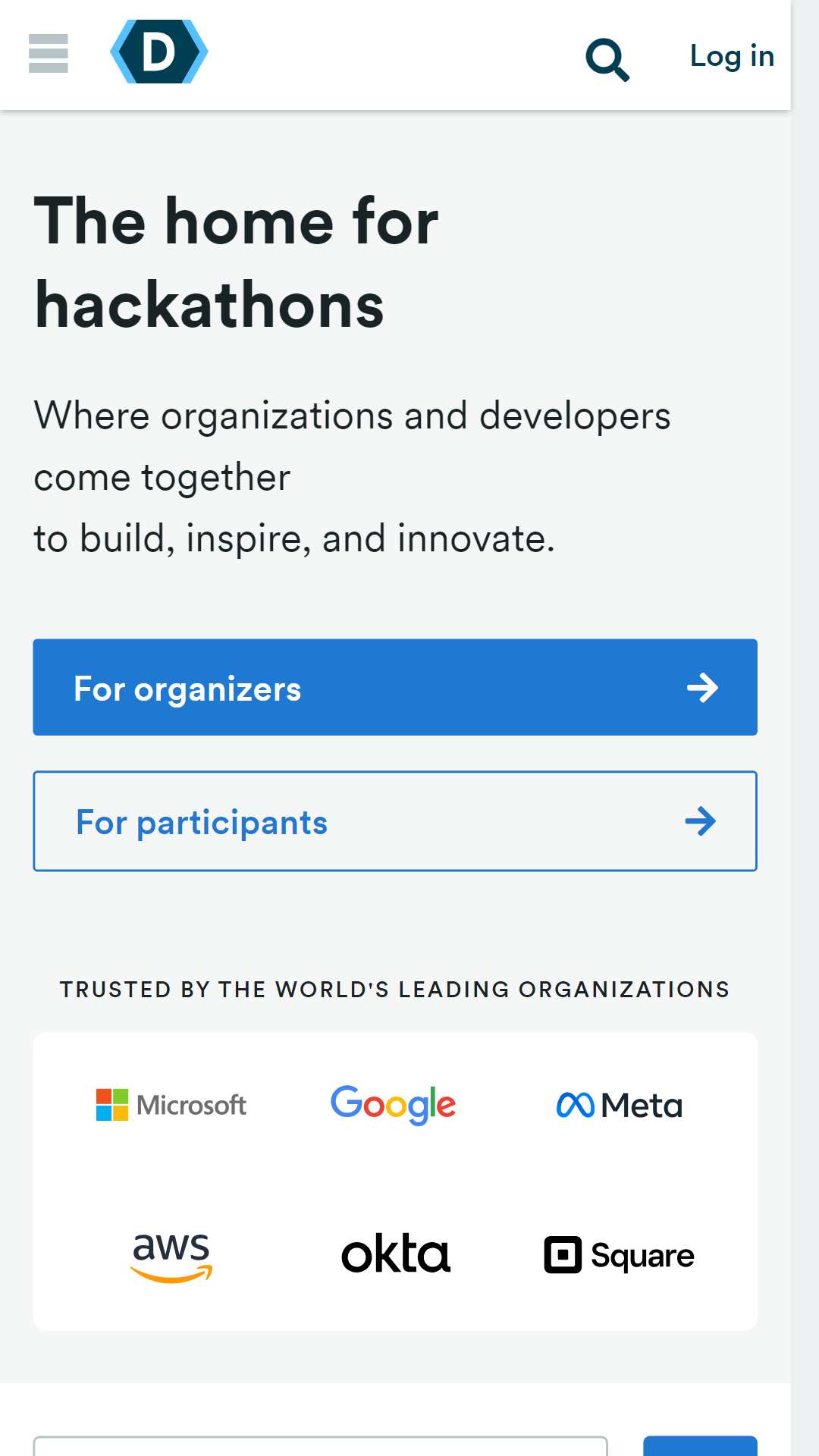Click the Meta logo
Screen dimensions: 819x1456
620,1105
